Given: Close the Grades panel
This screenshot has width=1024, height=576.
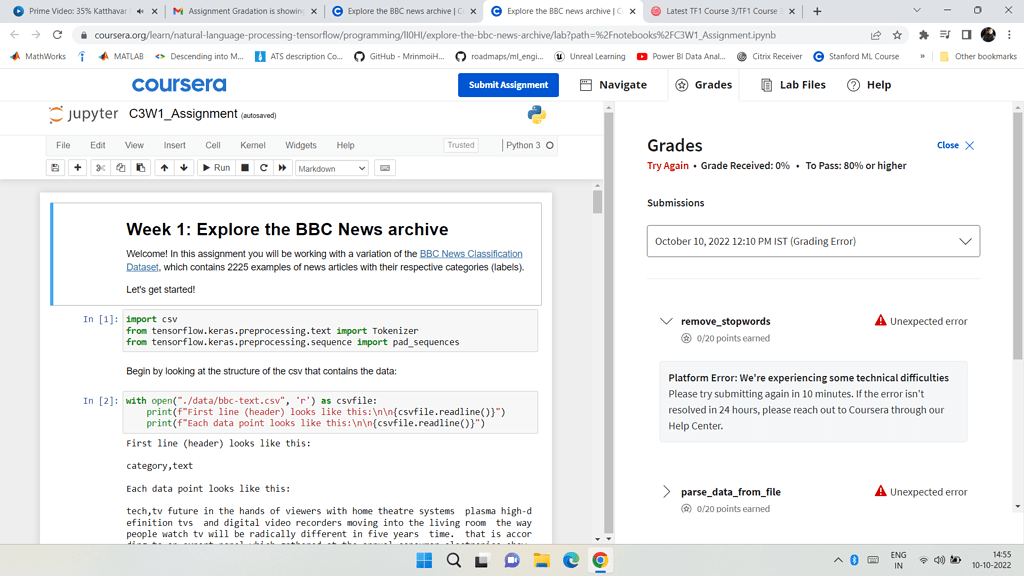Looking at the screenshot, I should (x=956, y=145).
